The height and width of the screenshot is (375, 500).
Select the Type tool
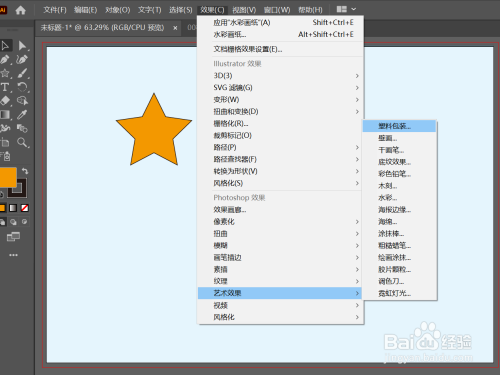pyautogui.click(x=5, y=87)
